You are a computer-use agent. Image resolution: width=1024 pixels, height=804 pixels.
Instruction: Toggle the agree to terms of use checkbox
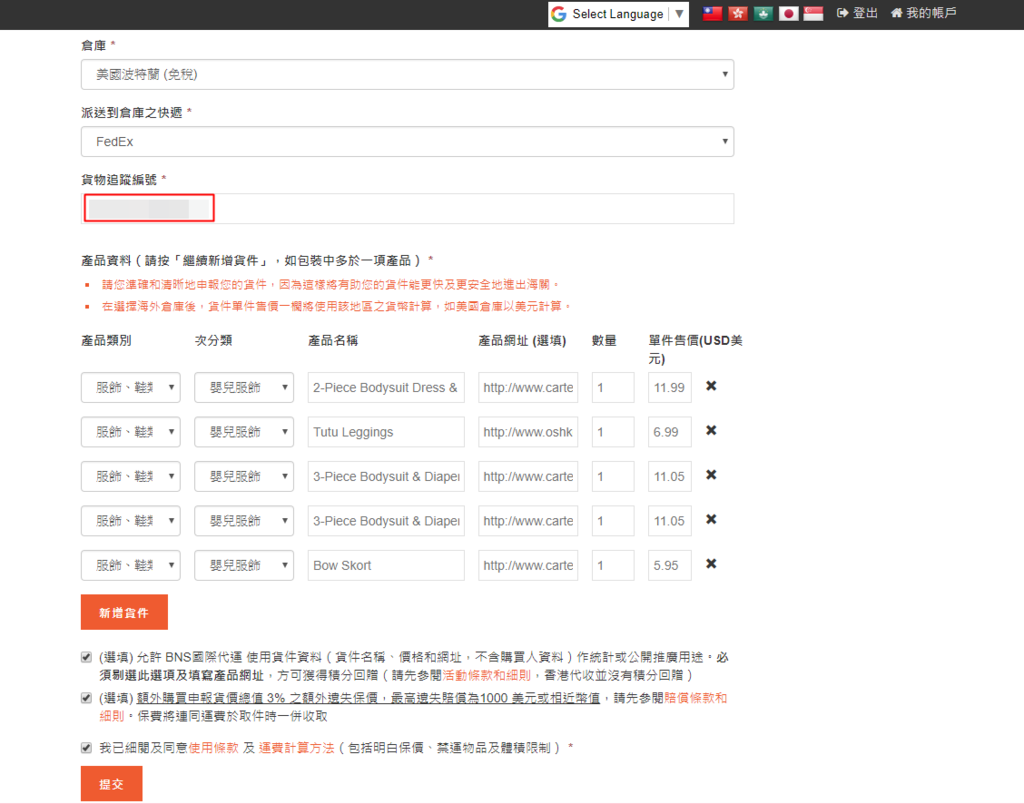pos(86,747)
